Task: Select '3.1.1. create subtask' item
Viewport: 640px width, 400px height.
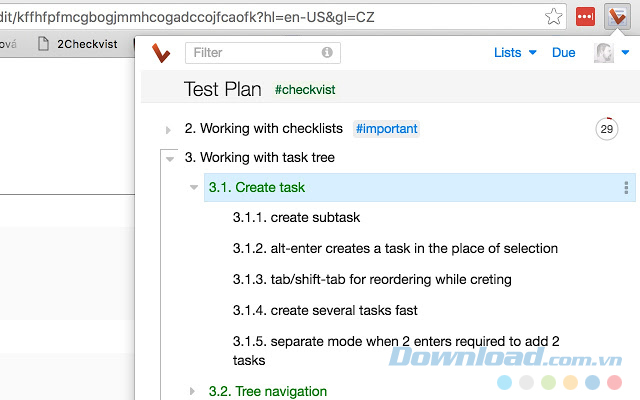Action: [x=296, y=217]
